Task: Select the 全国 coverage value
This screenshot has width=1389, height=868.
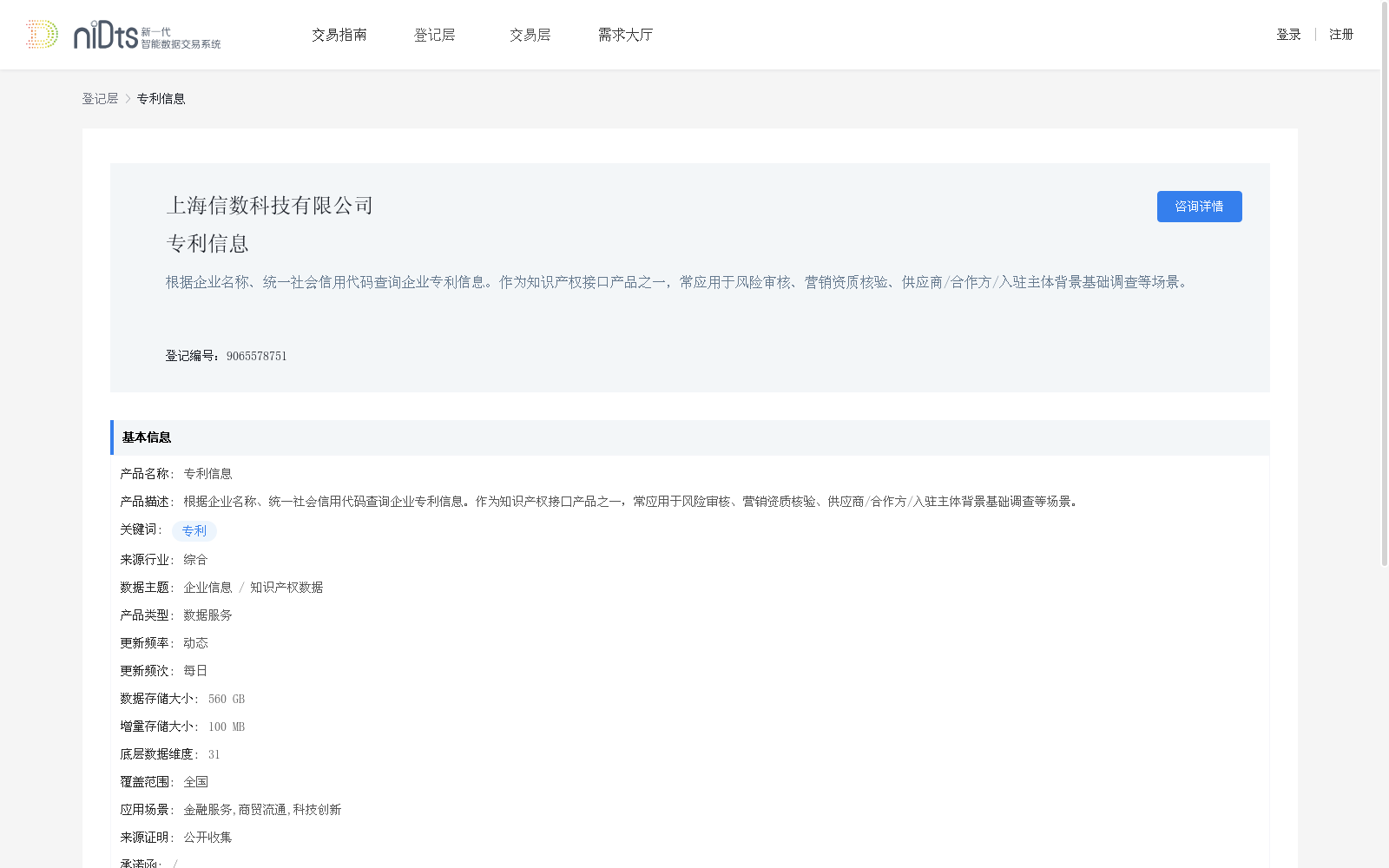Action: (x=195, y=782)
